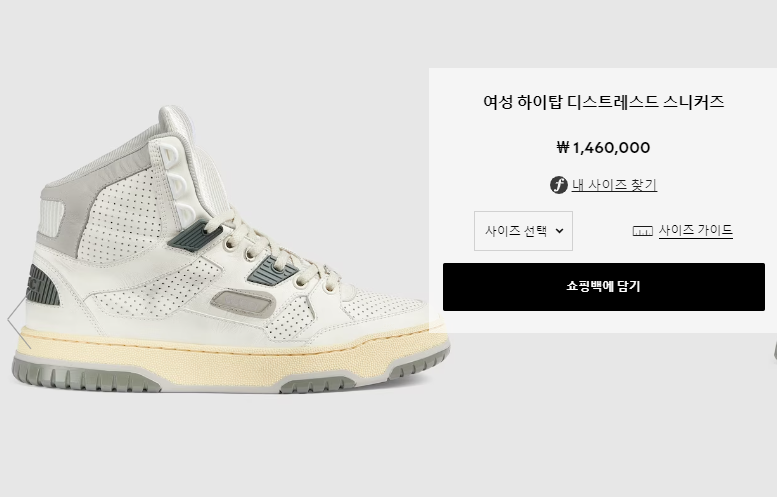This screenshot has height=497, width=777.
Task: Click the upper green lace tab on sneaker
Action: [x=190, y=234]
